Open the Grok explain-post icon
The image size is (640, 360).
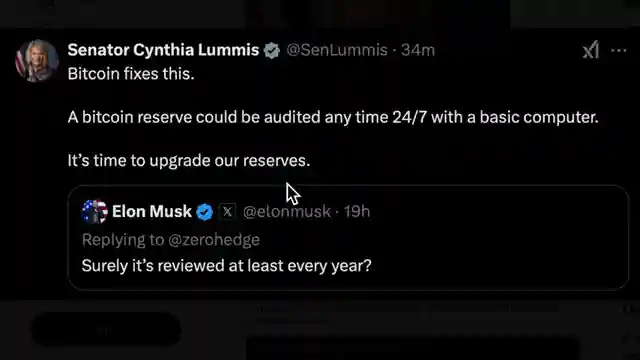pos(591,50)
